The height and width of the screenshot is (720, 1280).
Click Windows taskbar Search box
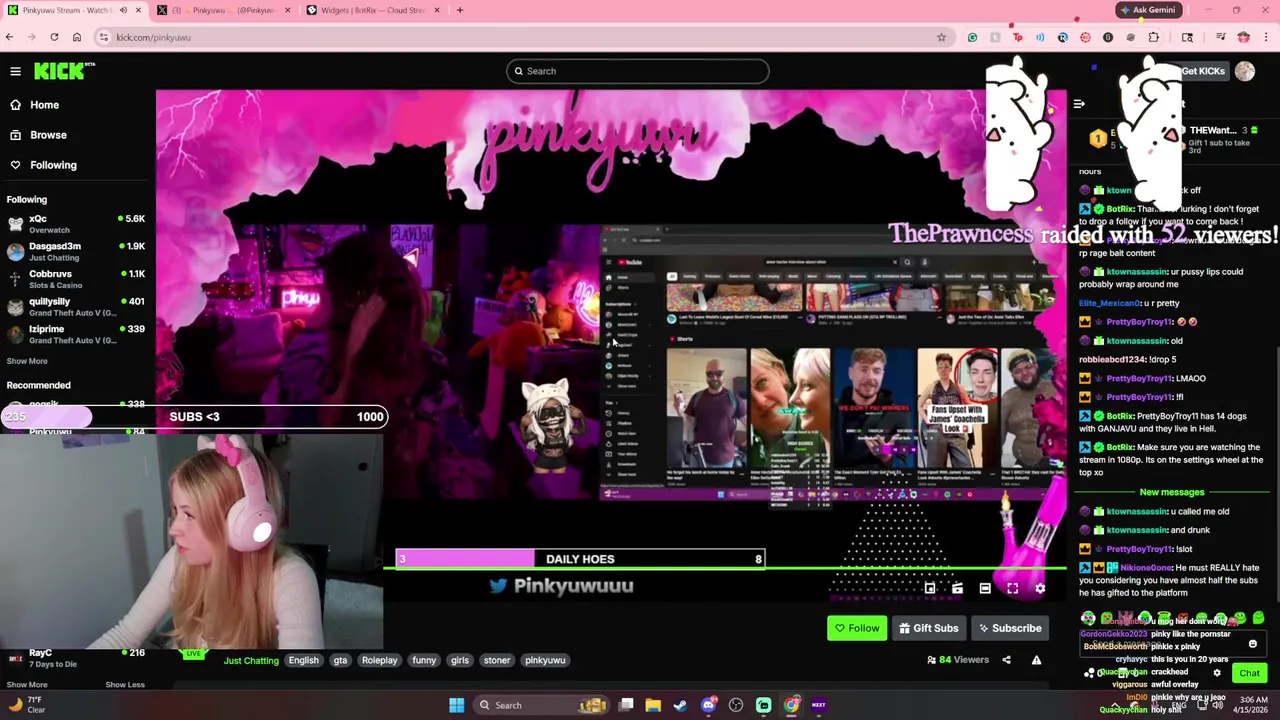click(543, 705)
